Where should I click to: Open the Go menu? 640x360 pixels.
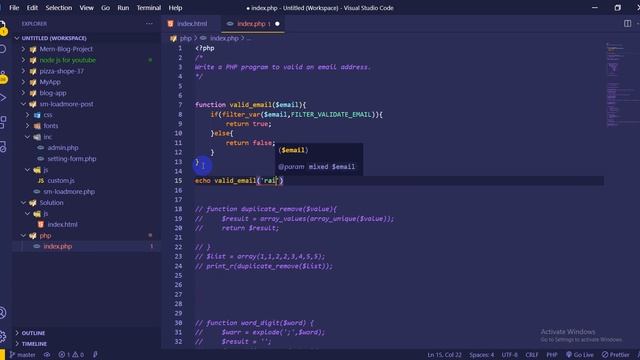pyautogui.click(x=105, y=8)
